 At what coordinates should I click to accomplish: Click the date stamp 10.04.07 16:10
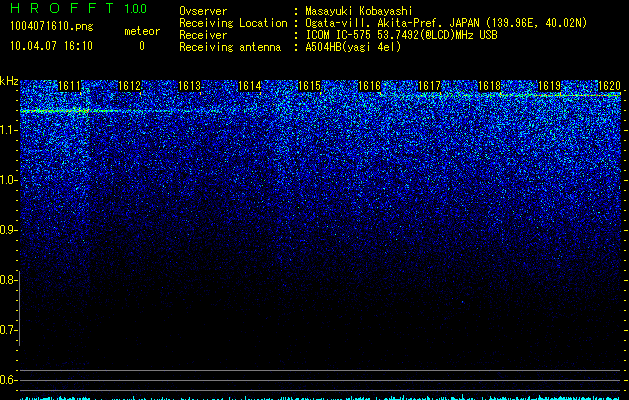[51, 46]
